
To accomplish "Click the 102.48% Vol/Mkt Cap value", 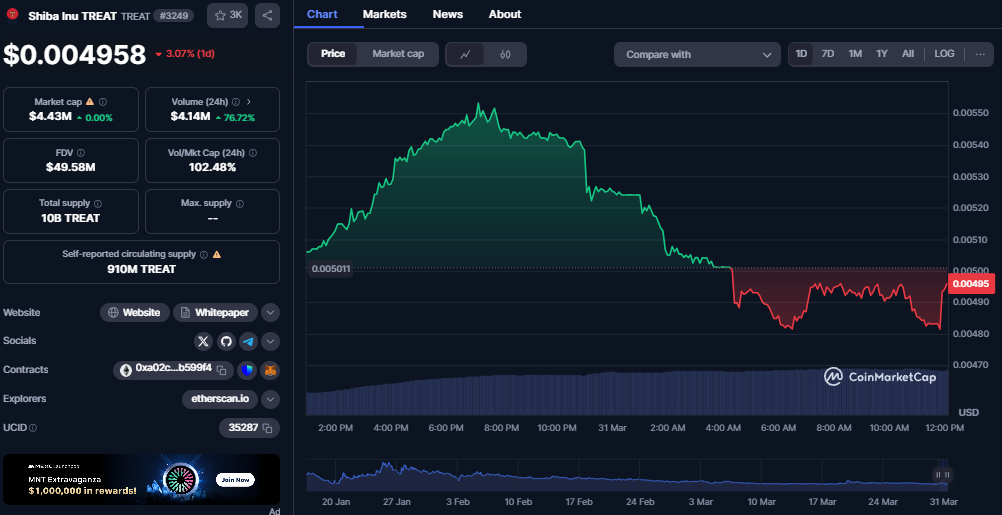I will click(x=212, y=167).
